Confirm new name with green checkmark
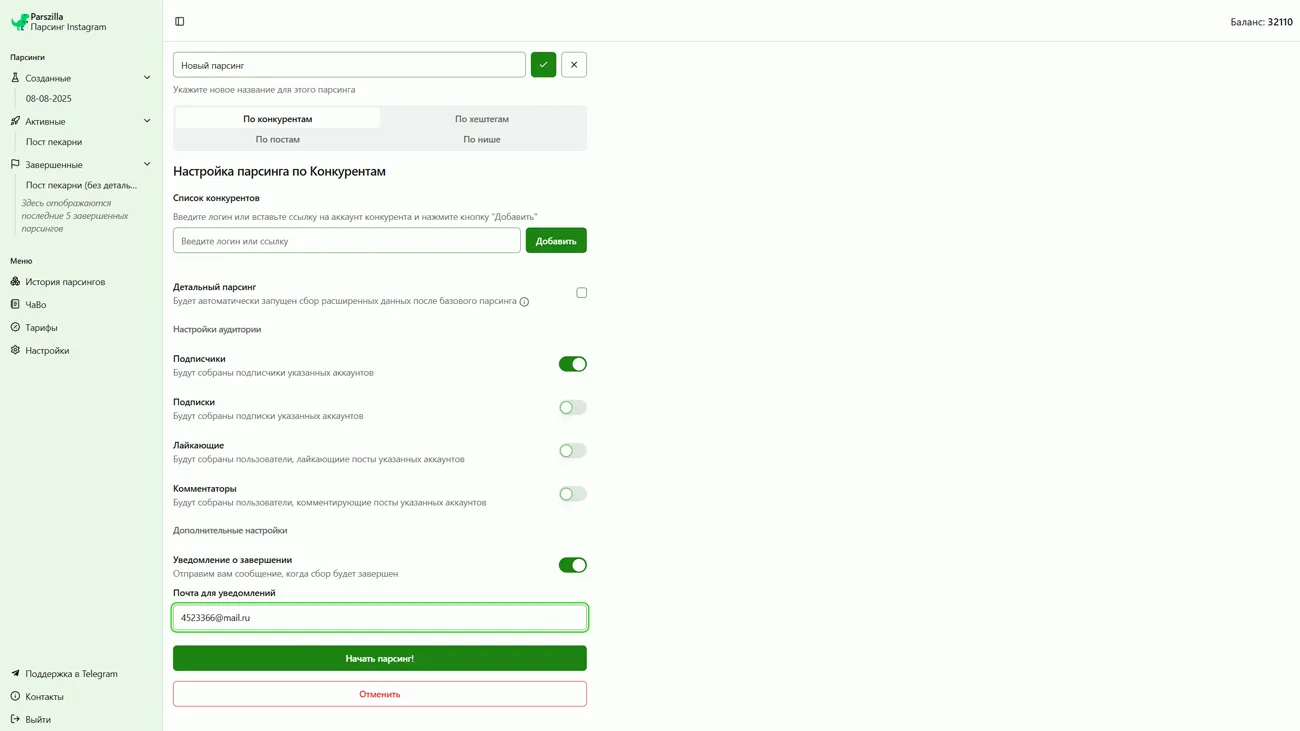1300x731 pixels. [x=543, y=65]
